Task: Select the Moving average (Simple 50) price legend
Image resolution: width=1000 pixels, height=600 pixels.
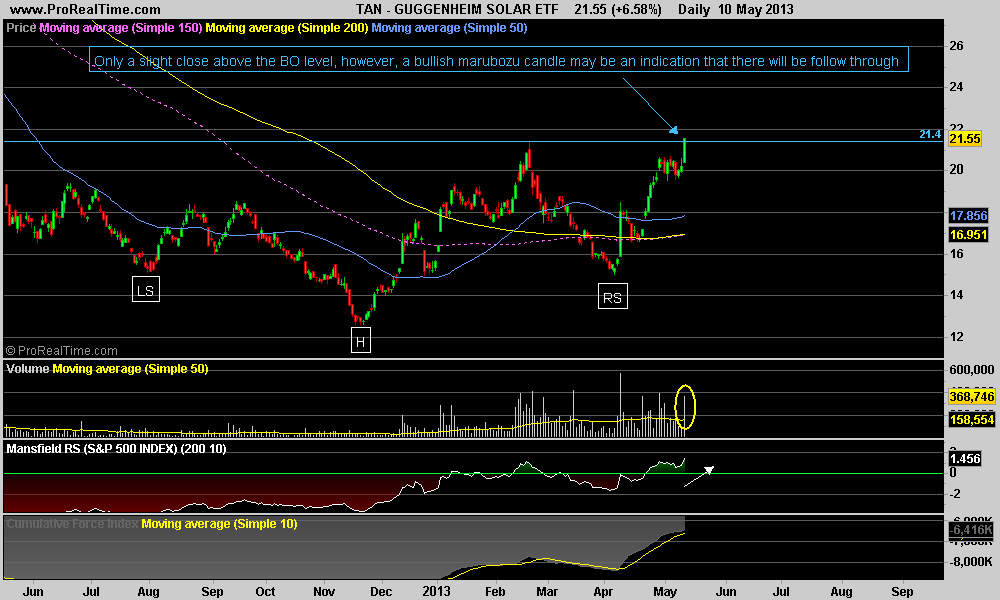Action: 449,28
